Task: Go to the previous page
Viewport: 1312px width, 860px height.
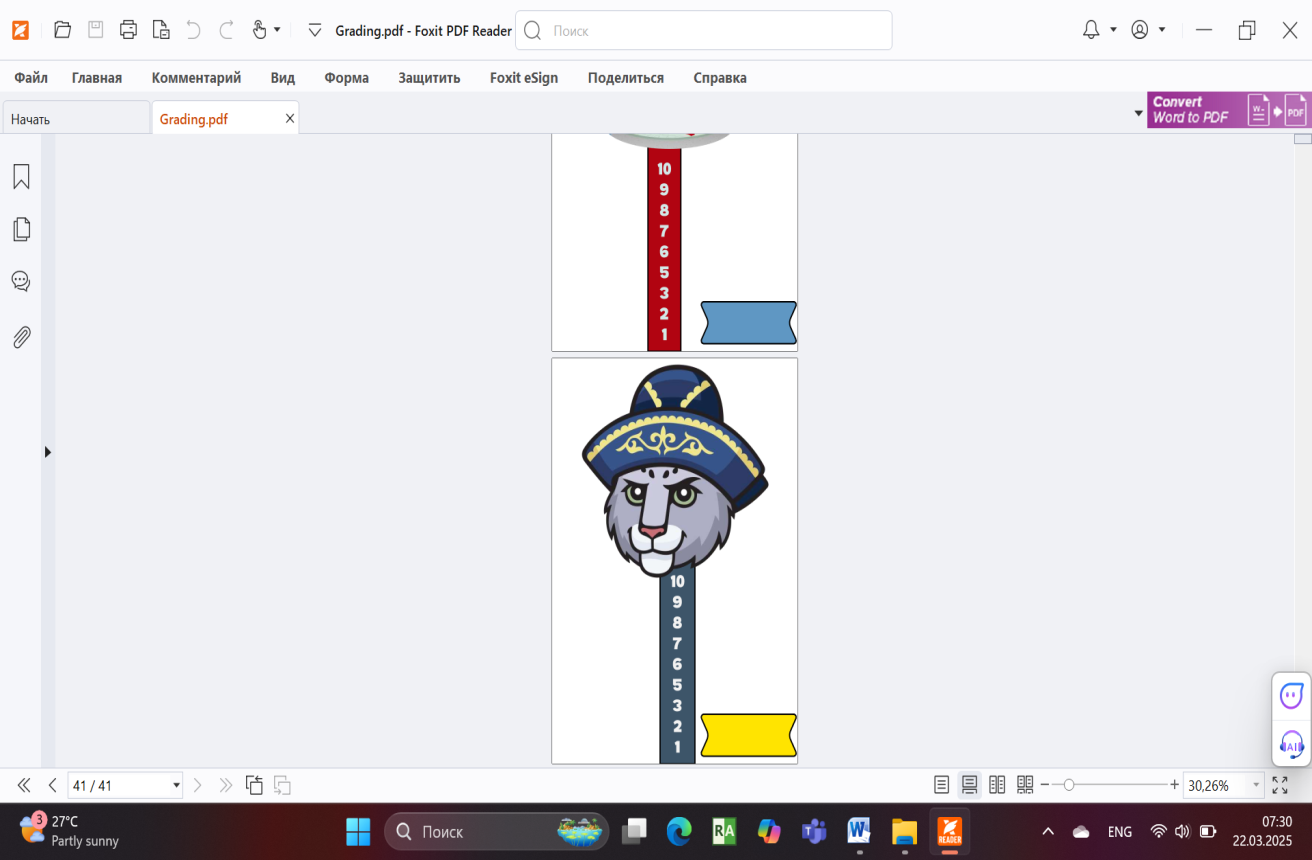Action: tap(53, 785)
